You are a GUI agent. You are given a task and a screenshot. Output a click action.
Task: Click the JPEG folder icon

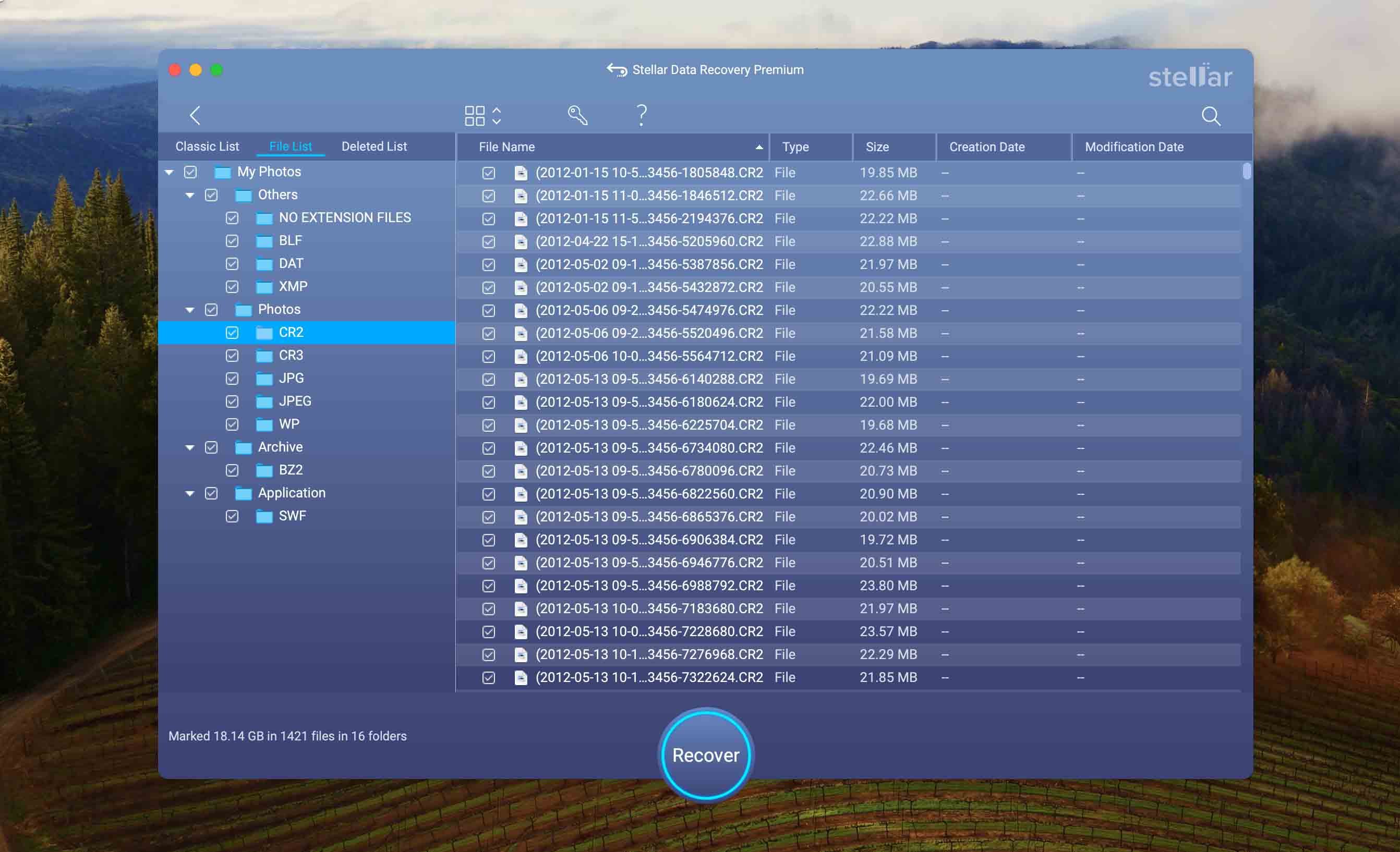(264, 402)
